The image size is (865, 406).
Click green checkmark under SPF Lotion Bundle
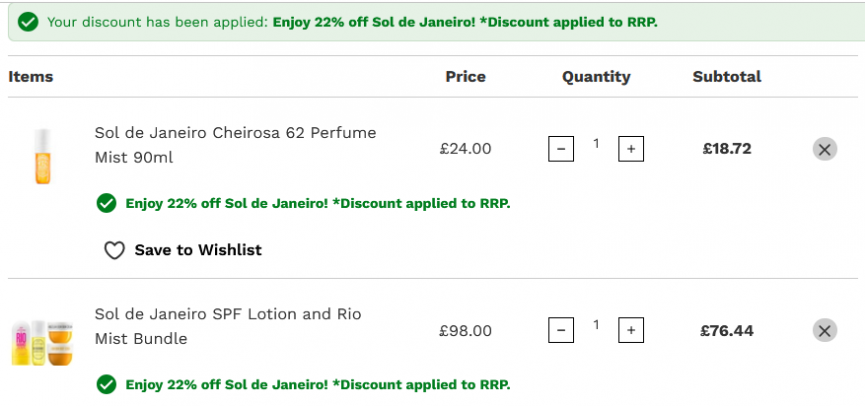point(106,384)
